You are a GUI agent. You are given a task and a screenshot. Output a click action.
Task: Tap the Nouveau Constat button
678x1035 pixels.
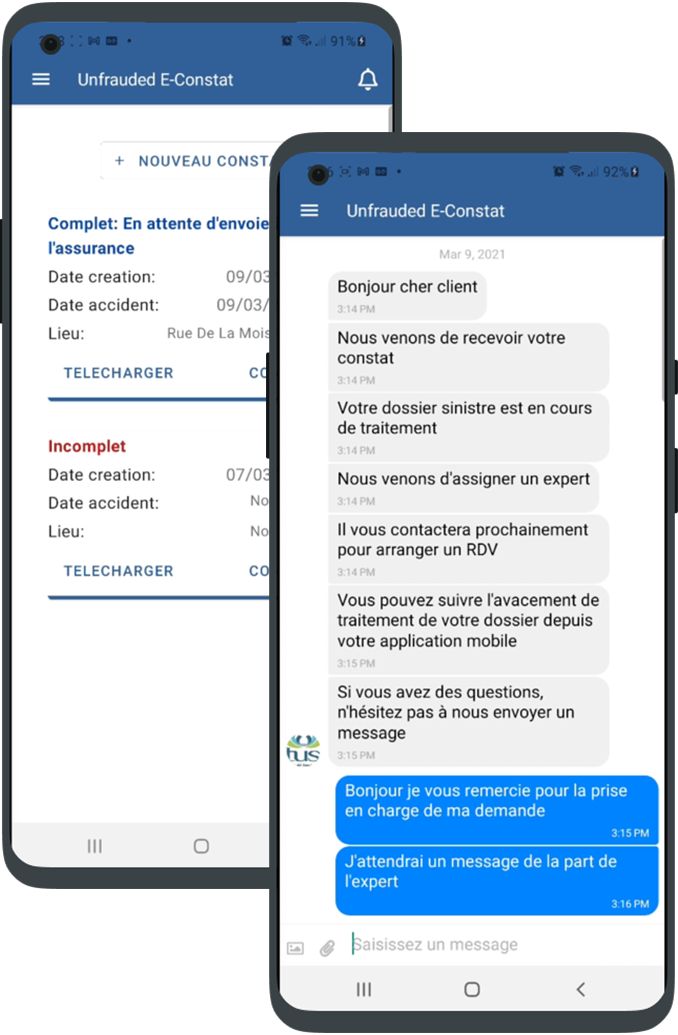coord(191,160)
